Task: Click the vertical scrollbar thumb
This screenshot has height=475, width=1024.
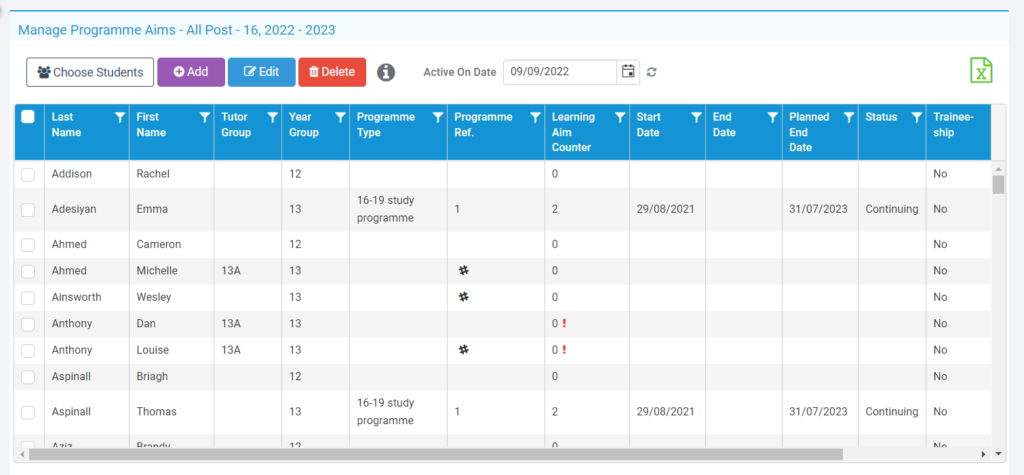Action: tap(998, 185)
